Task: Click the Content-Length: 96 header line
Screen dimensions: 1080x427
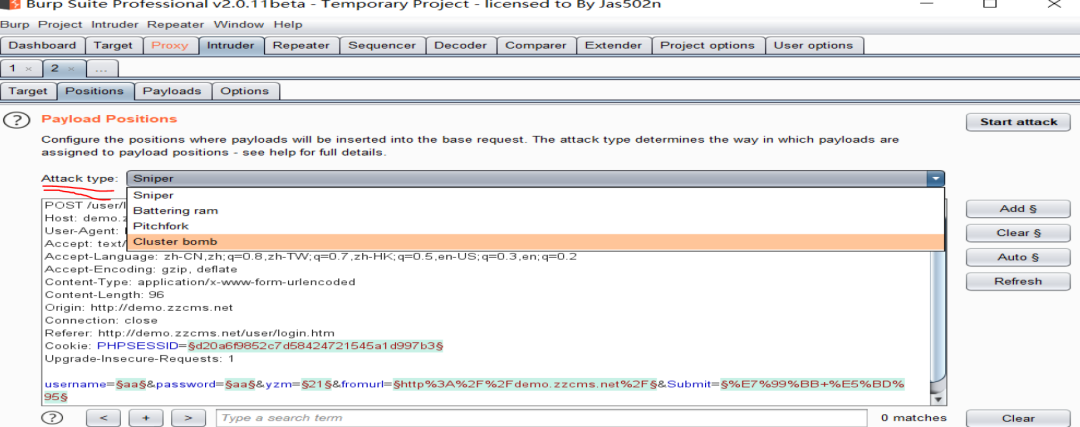Action: click(x=104, y=295)
